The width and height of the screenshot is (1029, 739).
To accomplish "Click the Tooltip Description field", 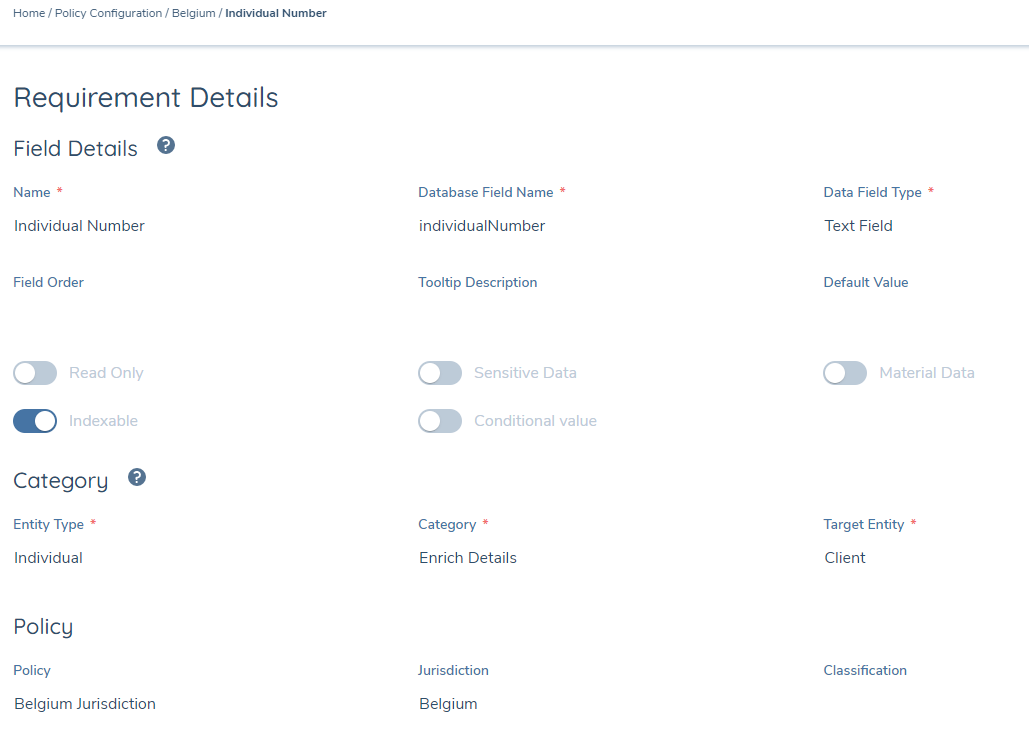I will (x=600, y=316).
